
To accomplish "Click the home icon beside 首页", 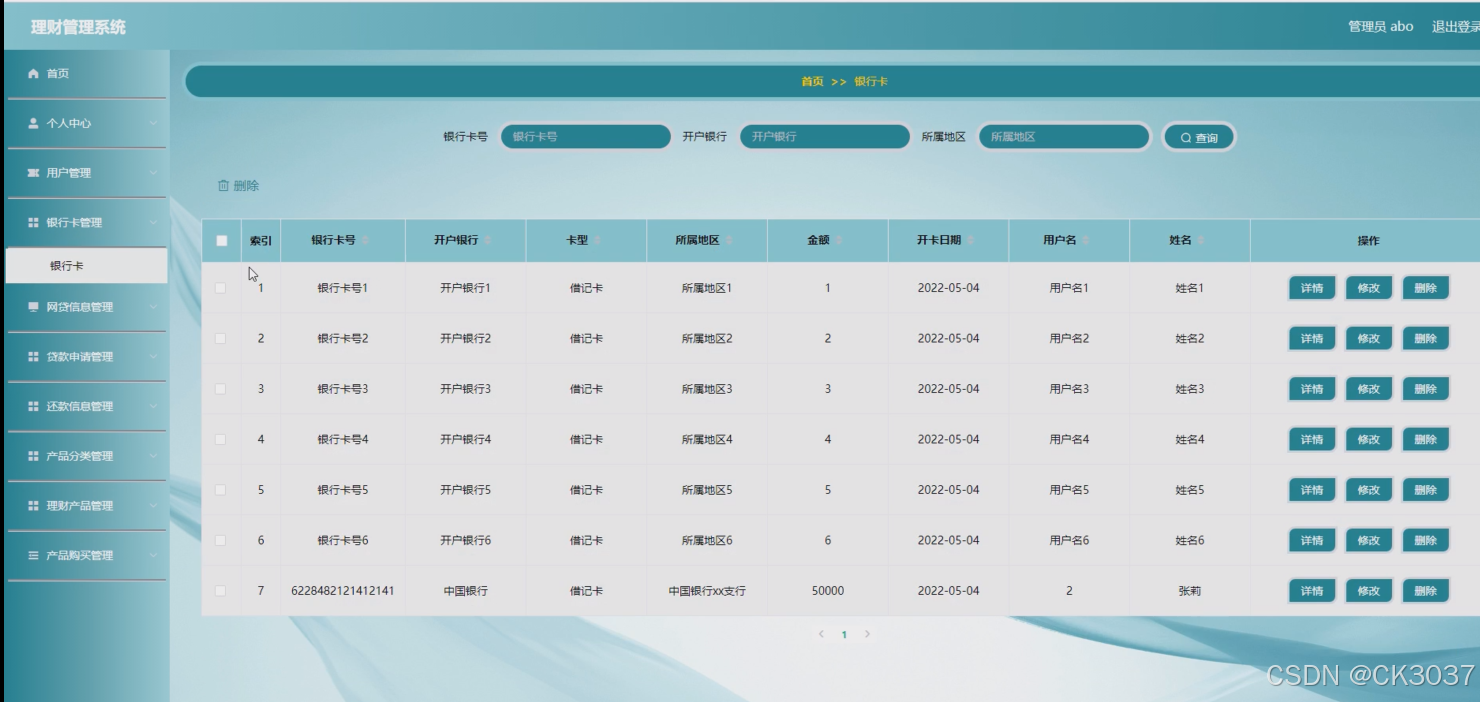I will click(33, 74).
